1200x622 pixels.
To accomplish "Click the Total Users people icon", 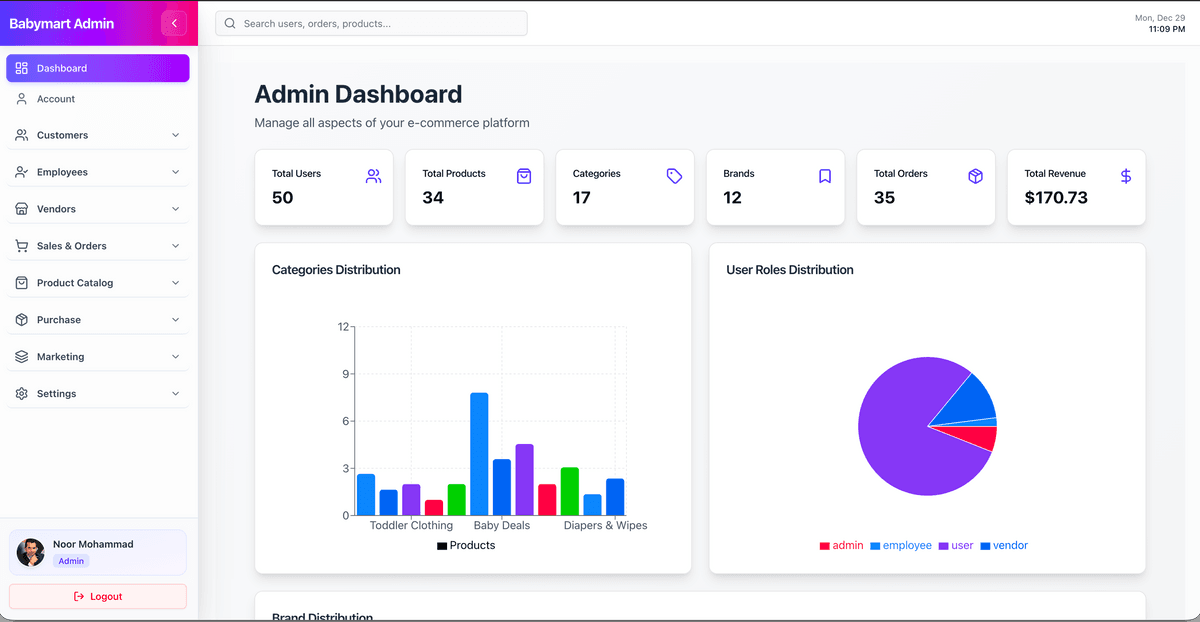I will [x=373, y=176].
